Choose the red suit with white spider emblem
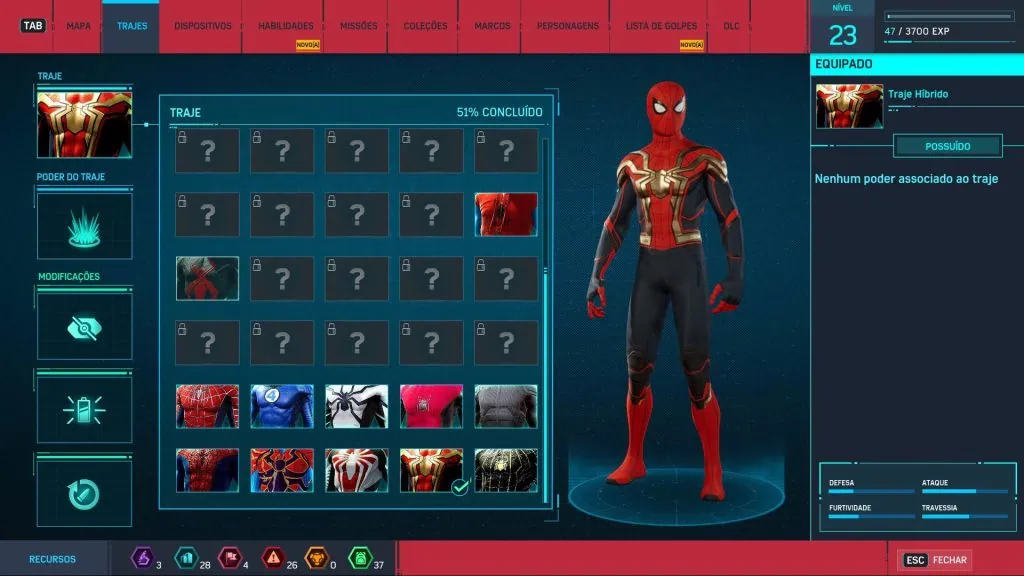Image resolution: width=1024 pixels, height=576 pixels. (357, 470)
